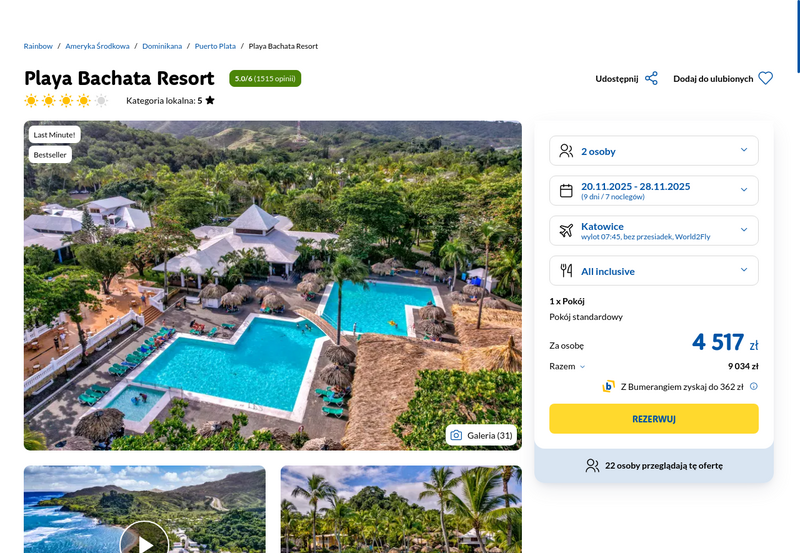The width and height of the screenshot is (800, 553).
Task: Play the video on coastline thumbnail
Action: point(144,539)
